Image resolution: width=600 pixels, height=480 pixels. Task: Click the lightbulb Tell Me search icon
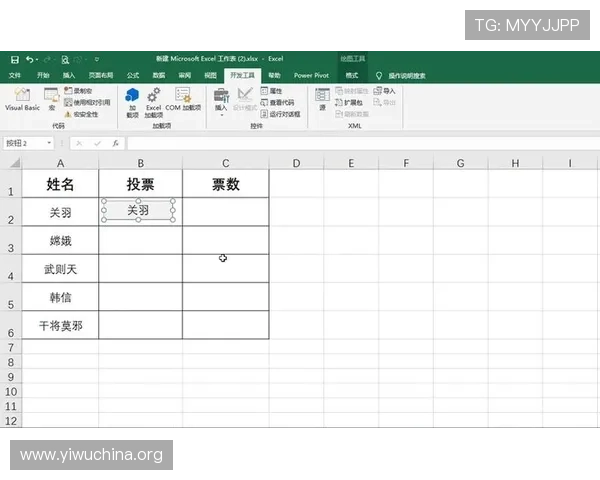(x=379, y=76)
